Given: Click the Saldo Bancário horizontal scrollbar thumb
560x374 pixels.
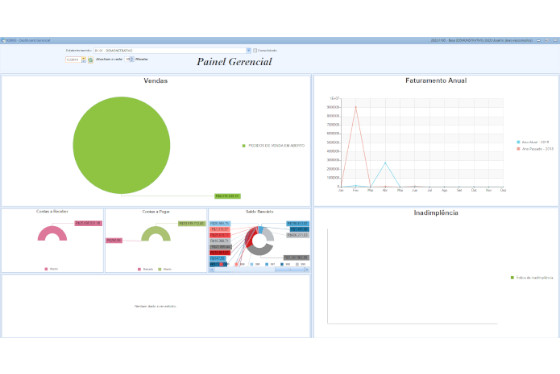Looking at the screenshot, I should 289,270.
